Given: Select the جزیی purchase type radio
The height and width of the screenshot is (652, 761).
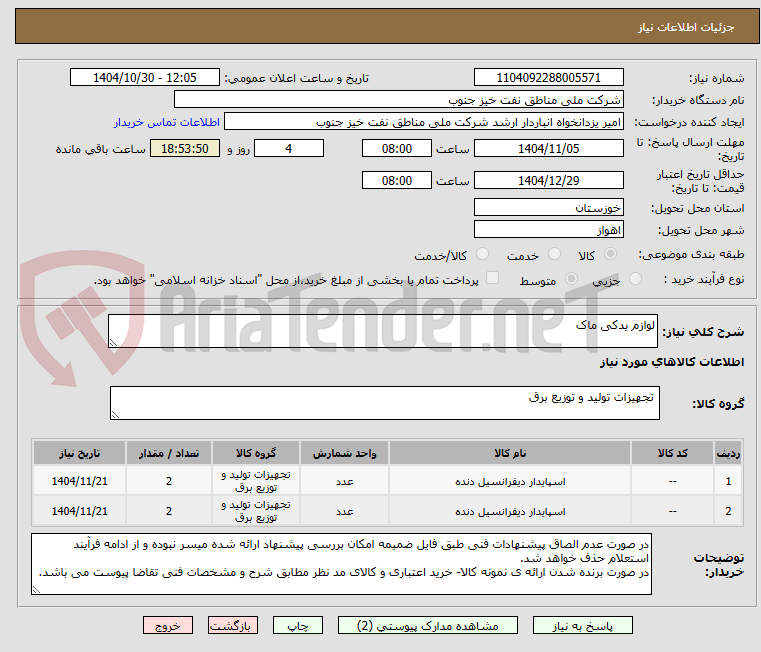Looking at the screenshot, I should pos(635,279).
